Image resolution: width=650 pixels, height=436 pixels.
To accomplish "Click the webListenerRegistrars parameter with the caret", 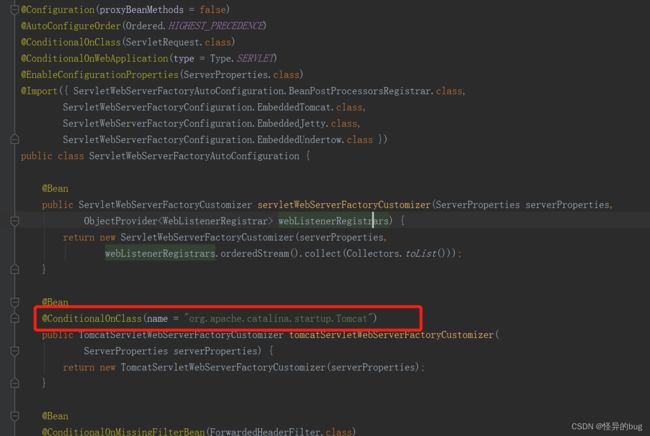I will pyautogui.click(x=333, y=221).
